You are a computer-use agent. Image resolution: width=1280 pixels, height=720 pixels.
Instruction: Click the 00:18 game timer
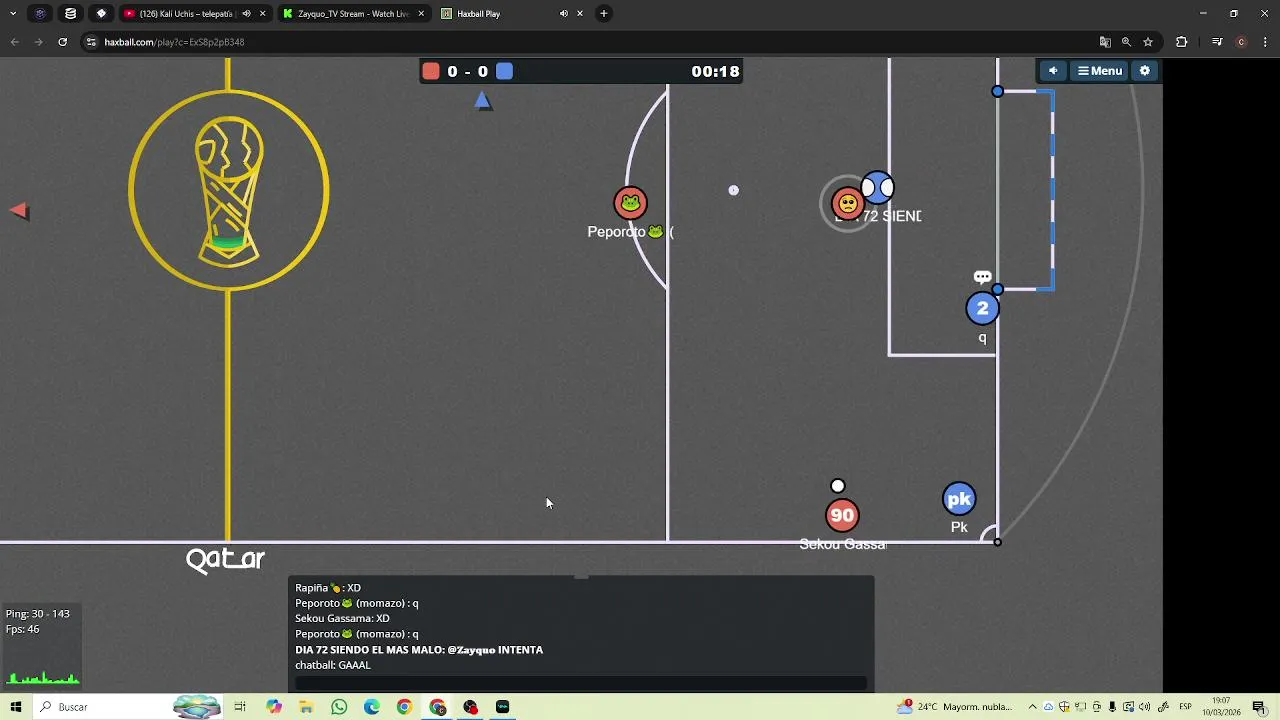coord(715,71)
